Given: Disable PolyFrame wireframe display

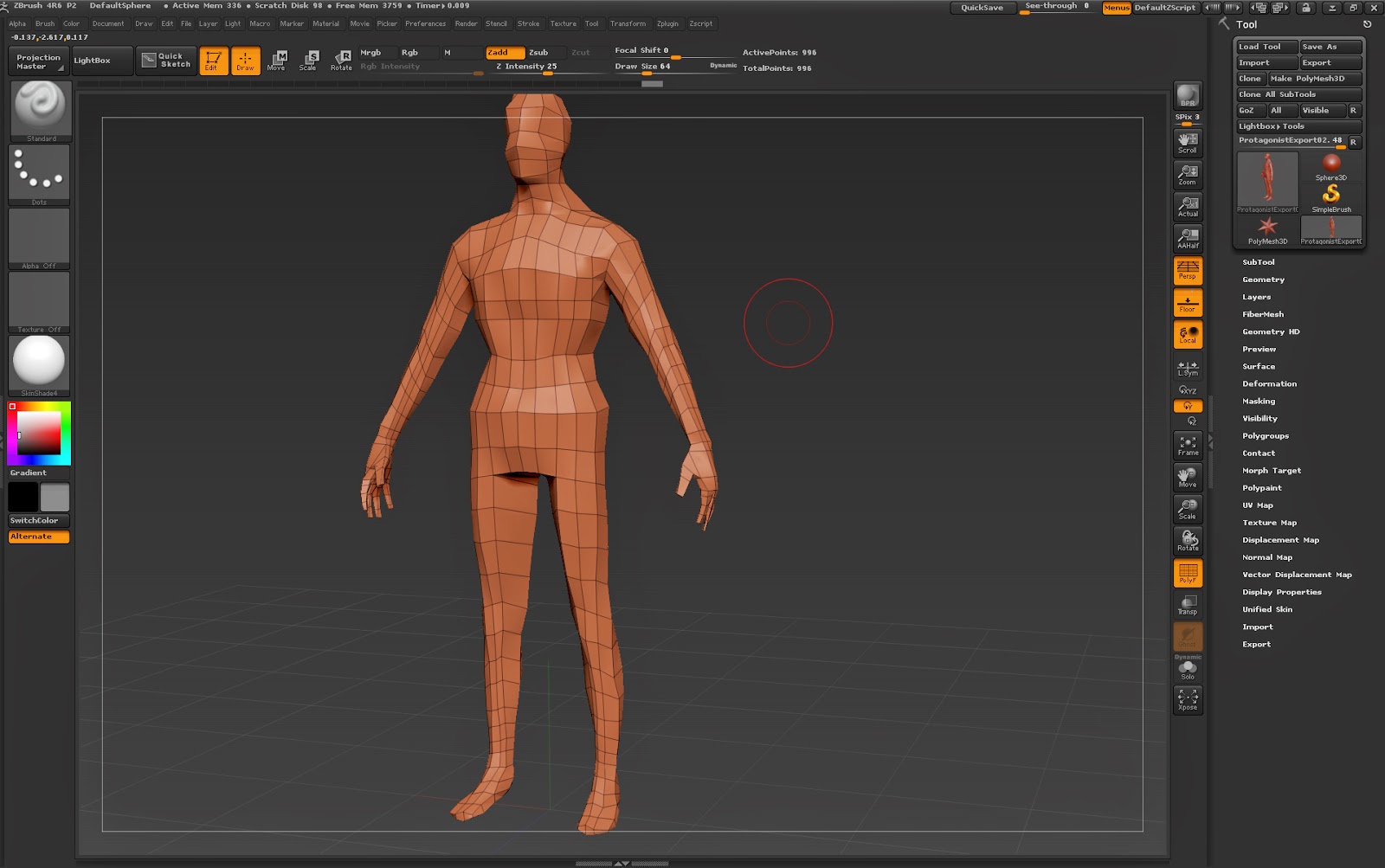Looking at the screenshot, I should tap(1188, 573).
